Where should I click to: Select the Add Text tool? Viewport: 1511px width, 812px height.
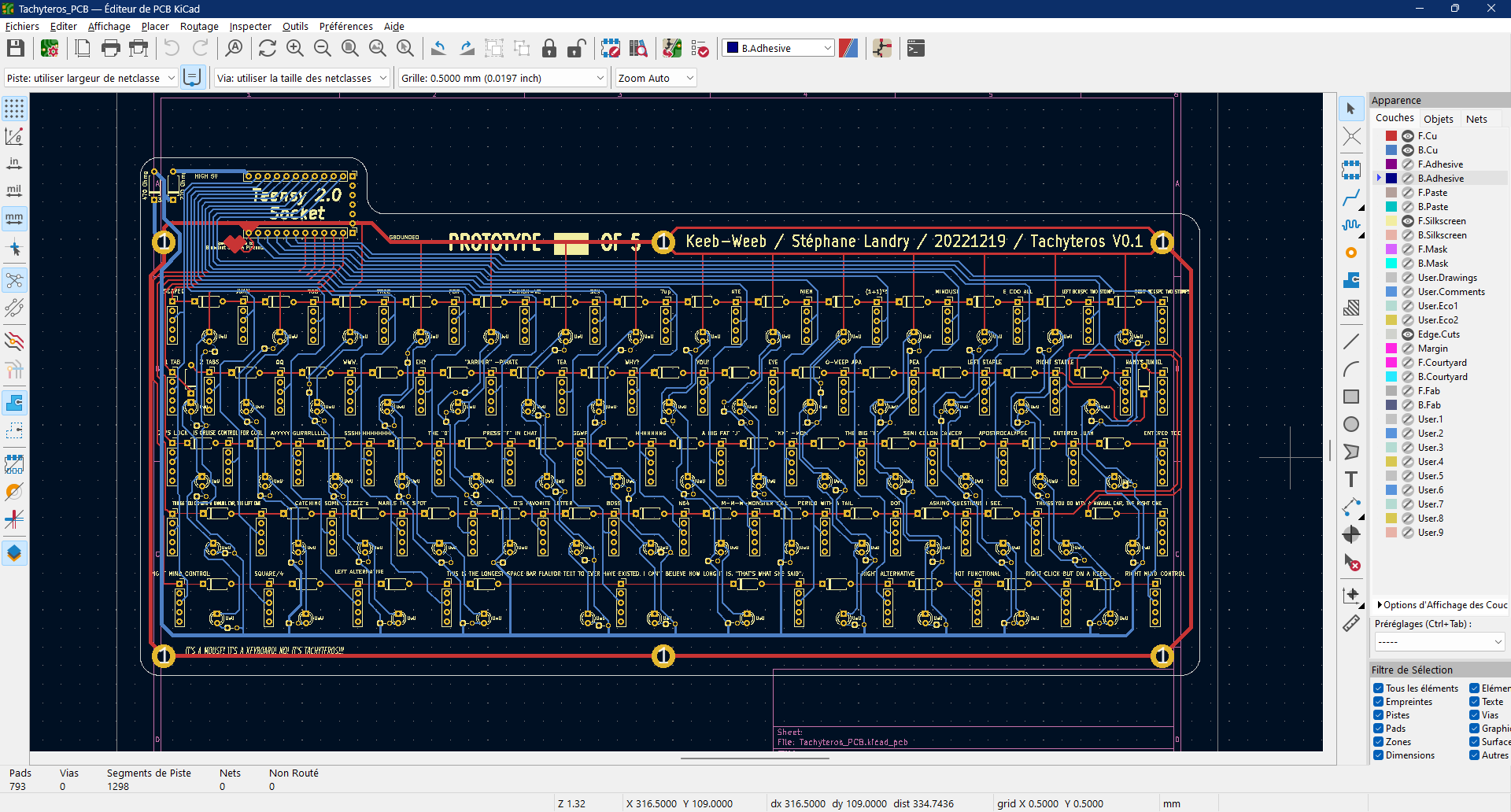coord(1351,479)
